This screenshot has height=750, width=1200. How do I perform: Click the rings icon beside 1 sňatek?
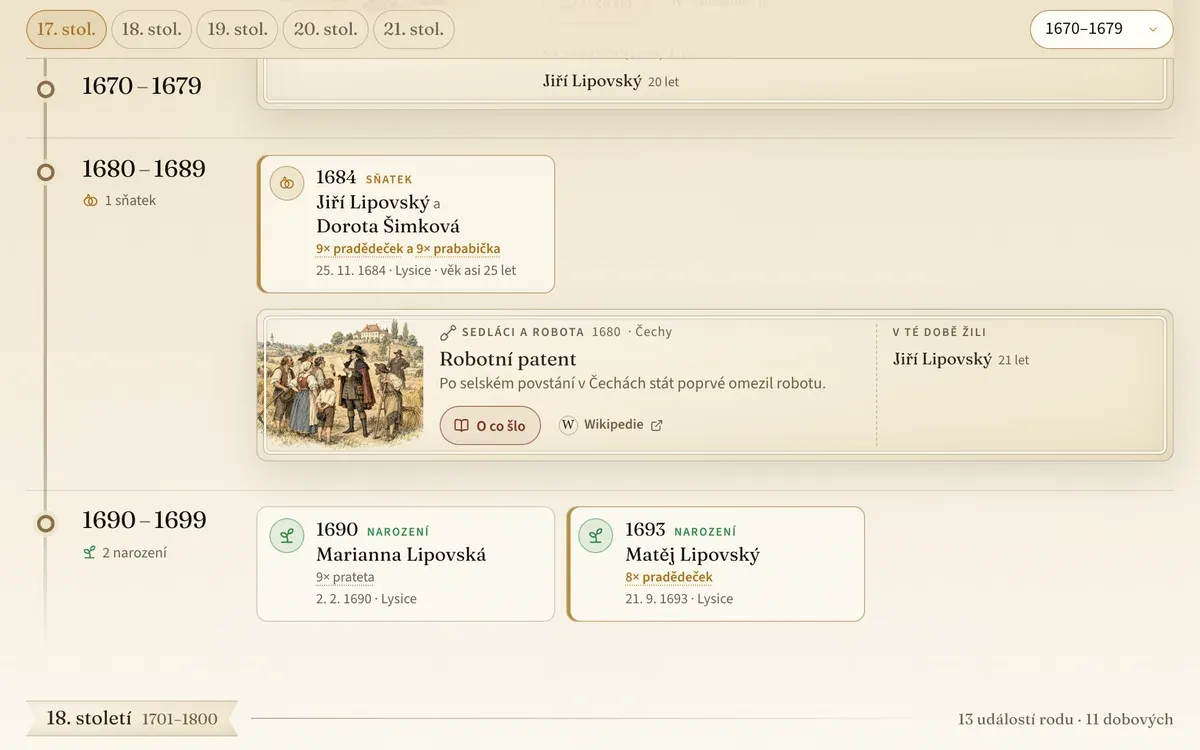point(90,200)
